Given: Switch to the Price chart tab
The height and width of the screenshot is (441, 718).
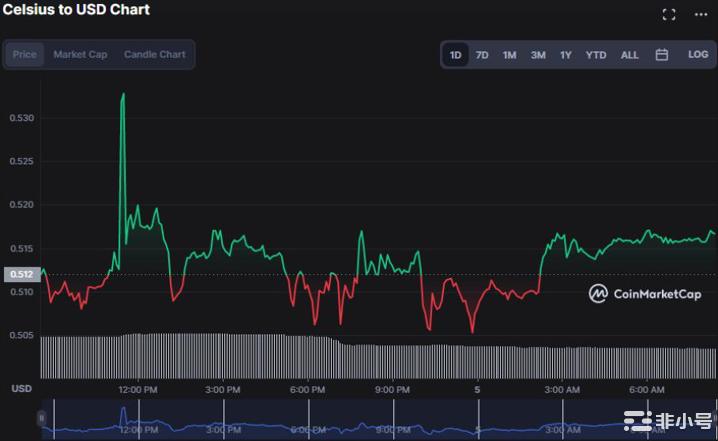Looking at the screenshot, I should click(25, 54).
